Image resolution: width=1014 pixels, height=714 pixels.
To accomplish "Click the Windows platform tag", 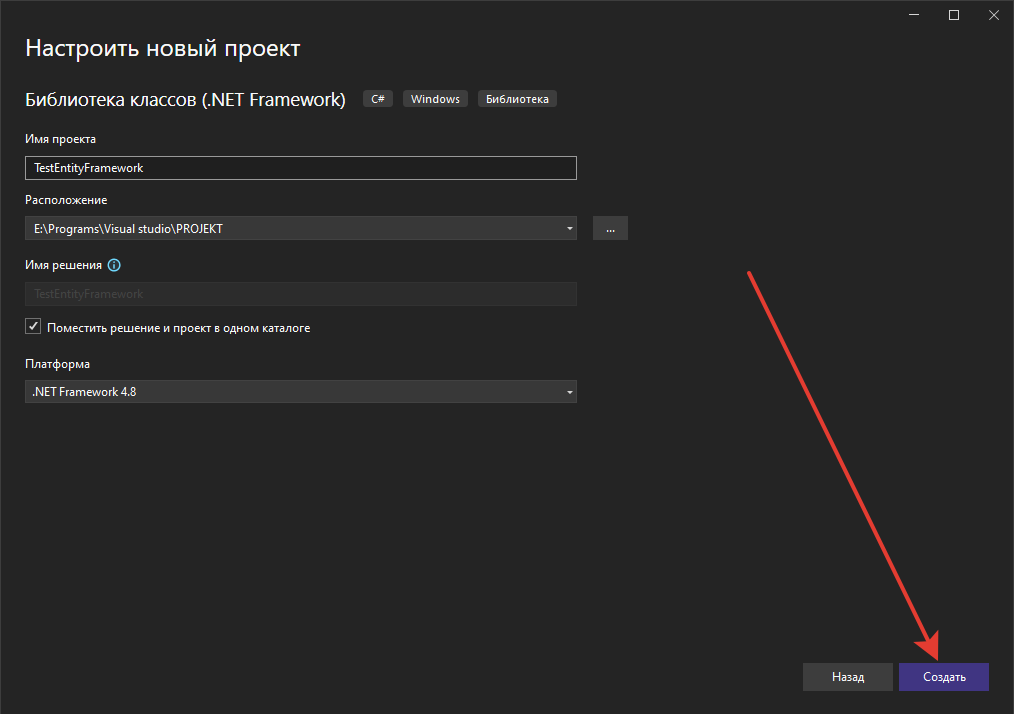I will [x=435, y=99].
